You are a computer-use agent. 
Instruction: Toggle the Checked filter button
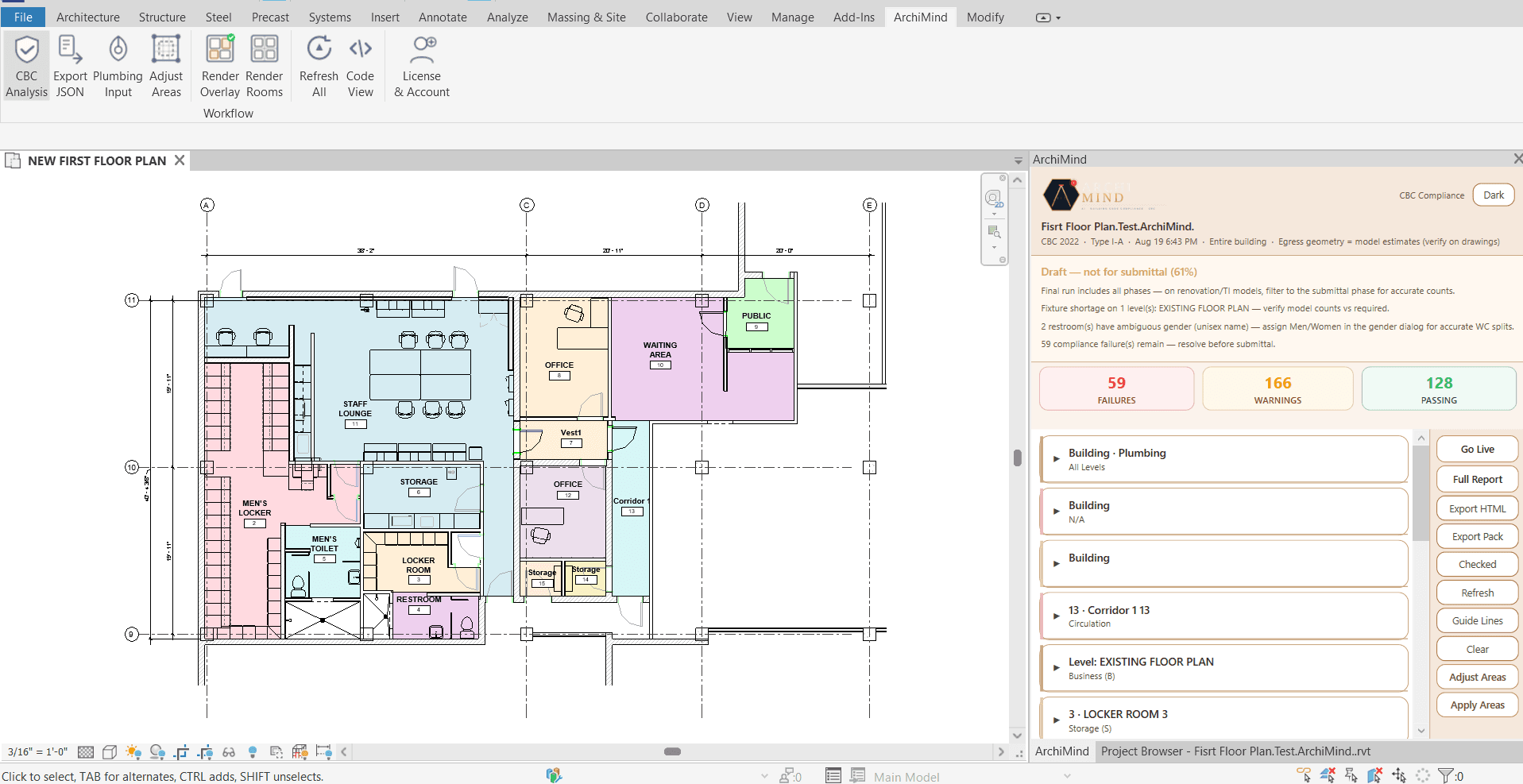tap(1477, 564)
